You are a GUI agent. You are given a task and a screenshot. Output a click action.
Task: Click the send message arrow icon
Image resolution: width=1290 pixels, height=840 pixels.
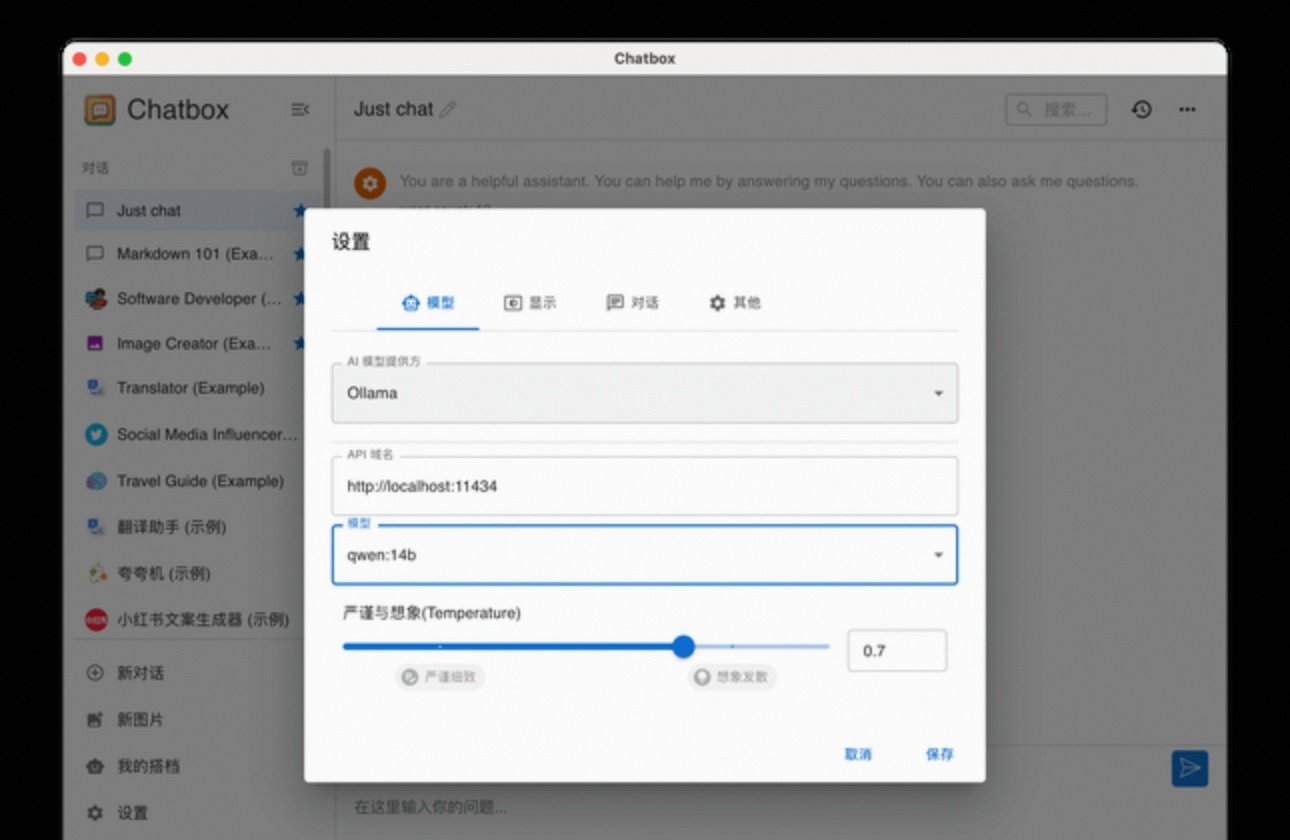(1189, 768)
